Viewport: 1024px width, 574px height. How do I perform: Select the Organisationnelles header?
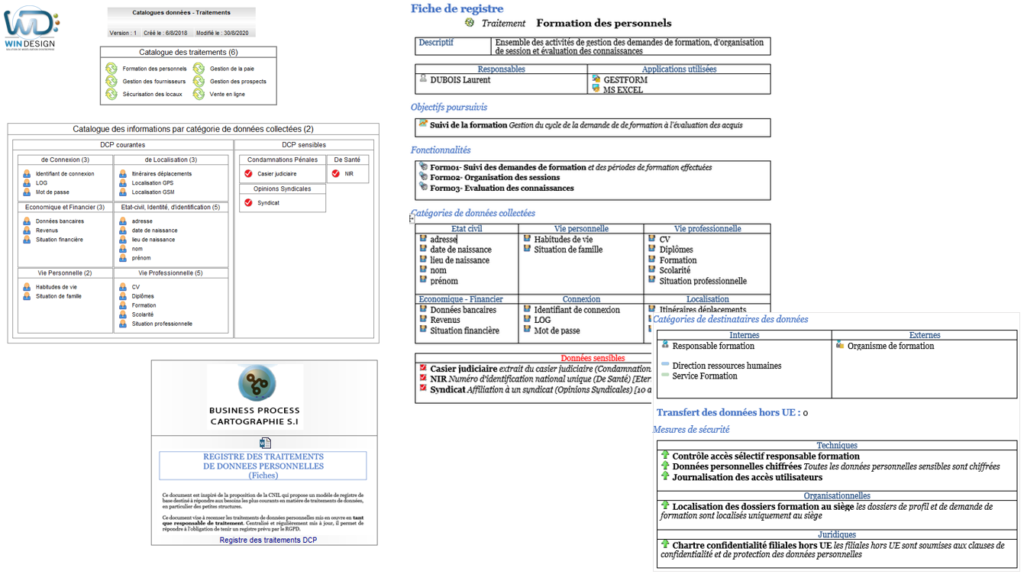[x=837, y=496]
